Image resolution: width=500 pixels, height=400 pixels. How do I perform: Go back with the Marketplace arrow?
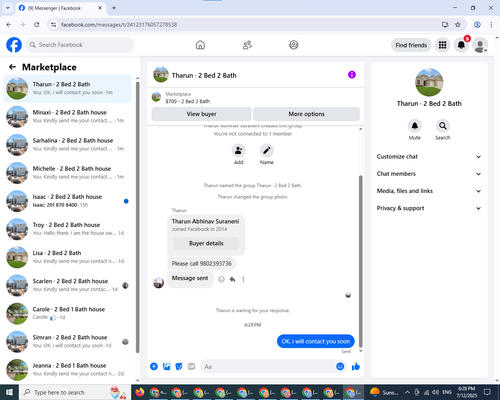click(12, 67)
